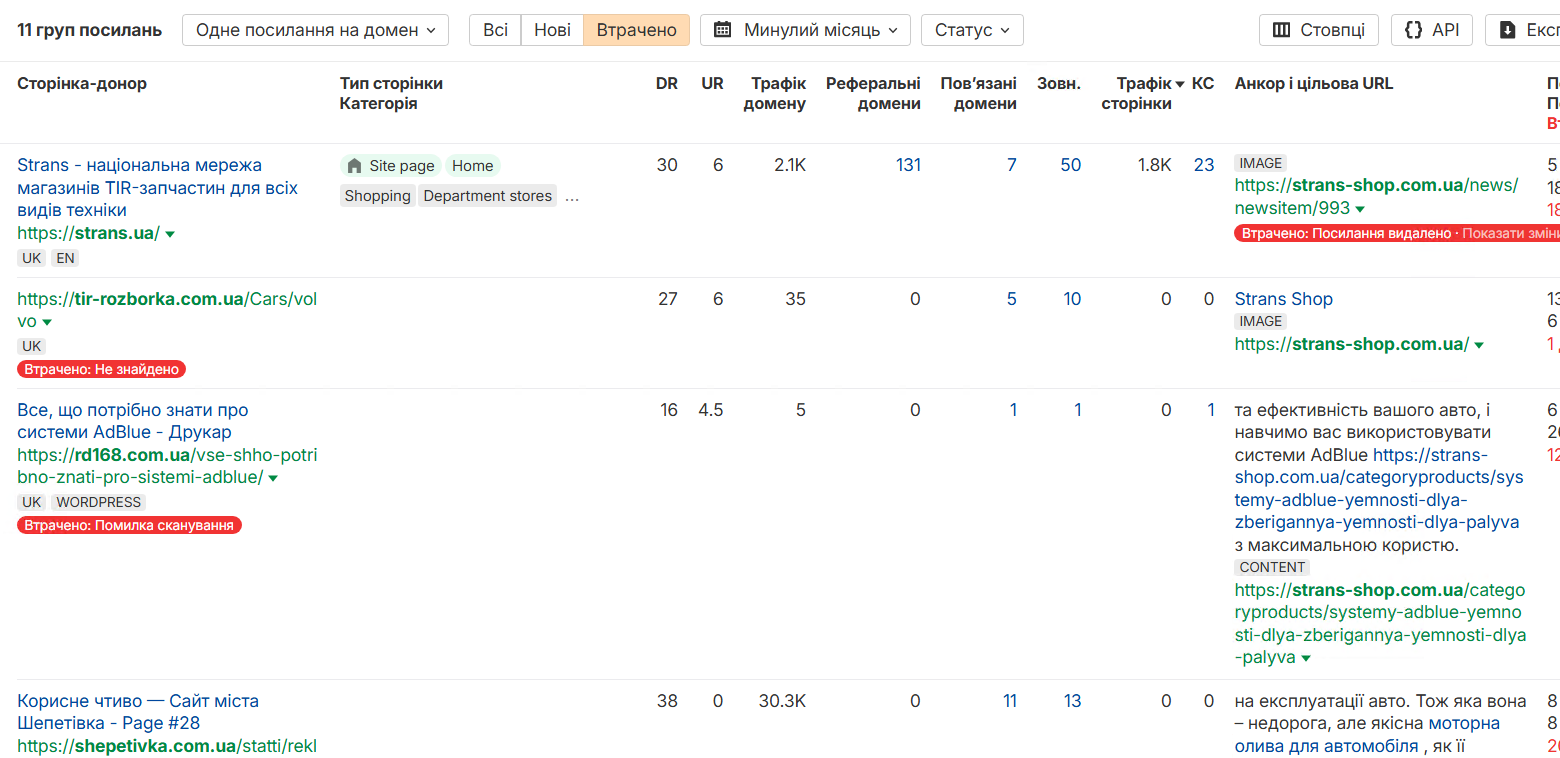
Task: Open arrow menu beside strans.ua URL
Action: coord(170,234)
